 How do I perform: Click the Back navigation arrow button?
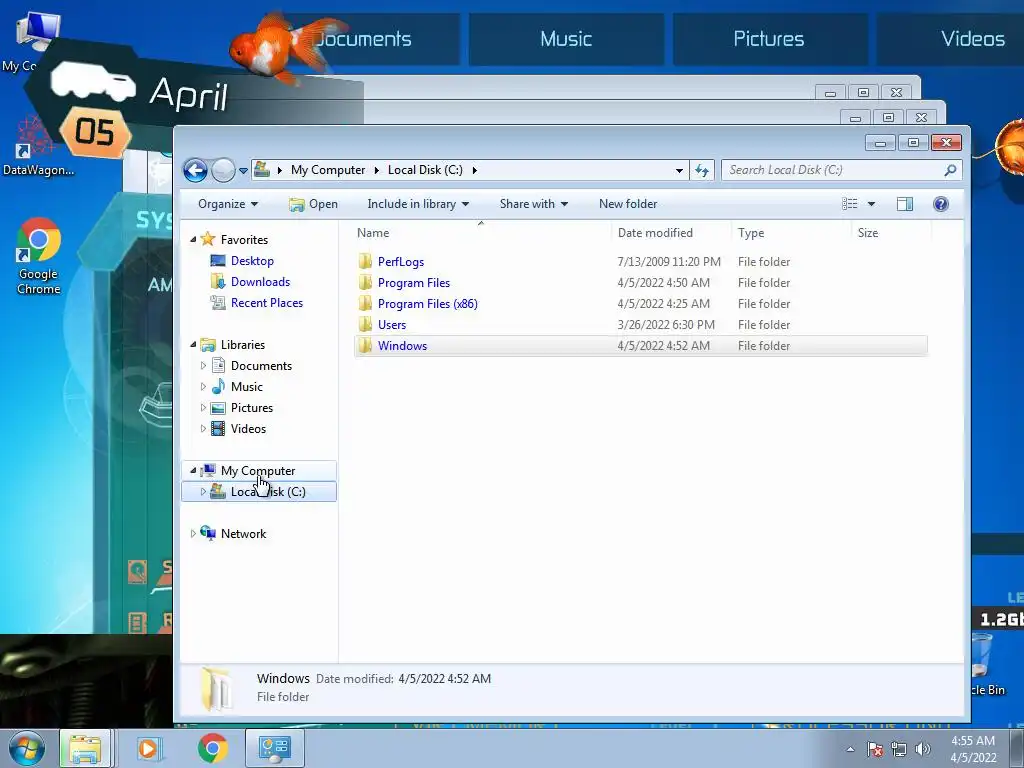[195, 170]
